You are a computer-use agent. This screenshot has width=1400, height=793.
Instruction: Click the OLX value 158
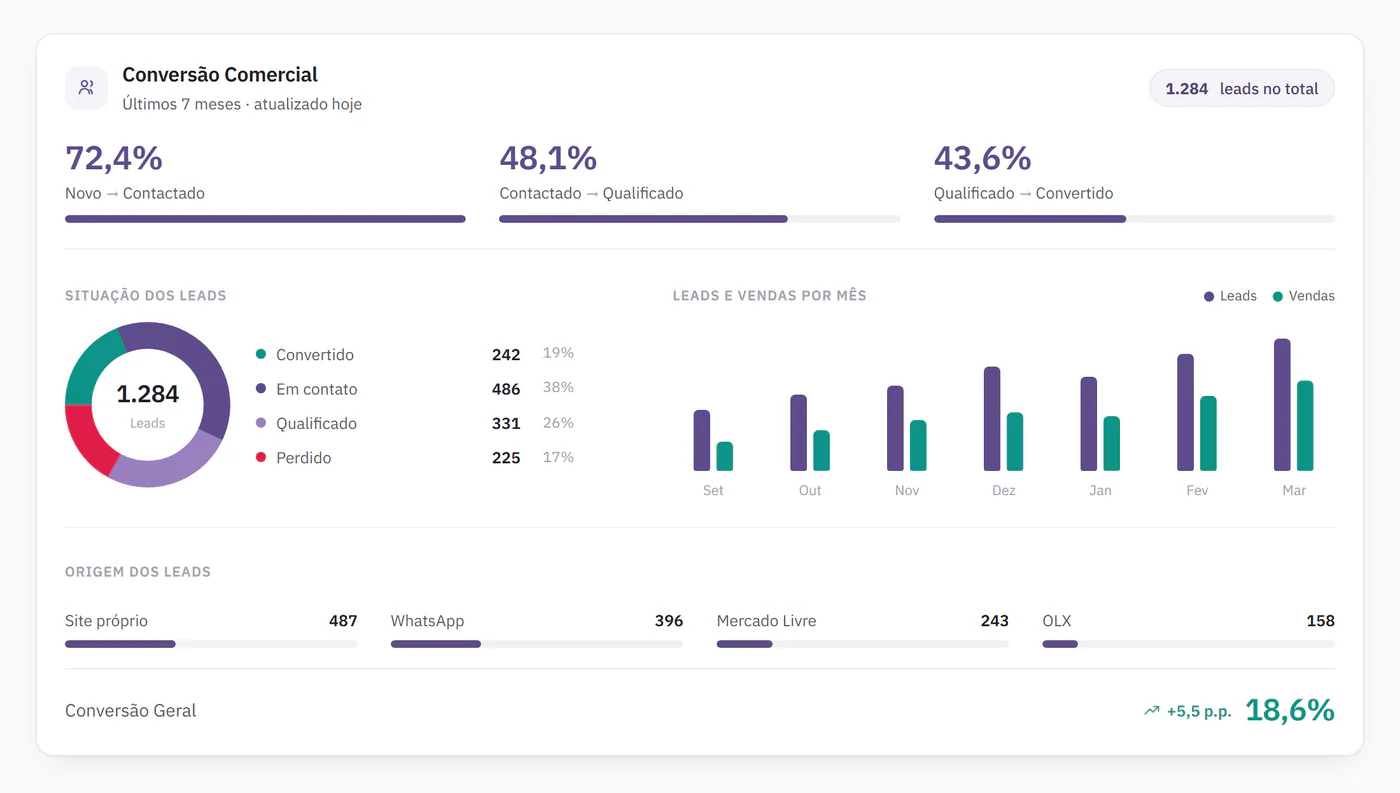click(1321, 621)
